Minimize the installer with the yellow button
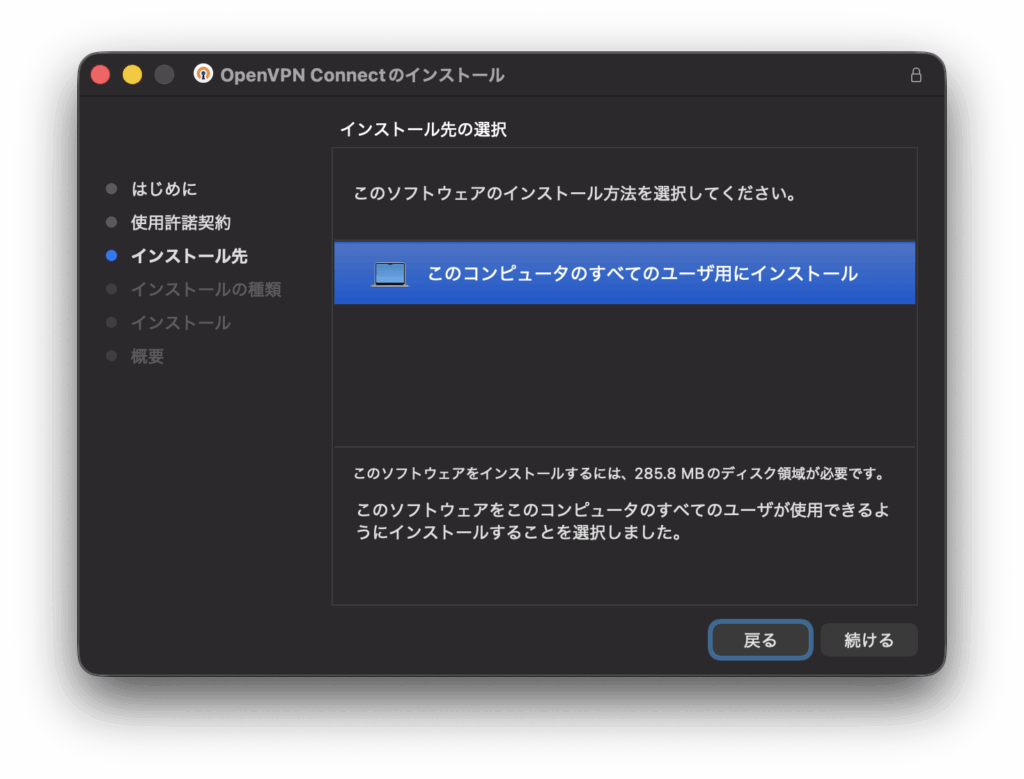1024x779 pixels. click(132, 75)
